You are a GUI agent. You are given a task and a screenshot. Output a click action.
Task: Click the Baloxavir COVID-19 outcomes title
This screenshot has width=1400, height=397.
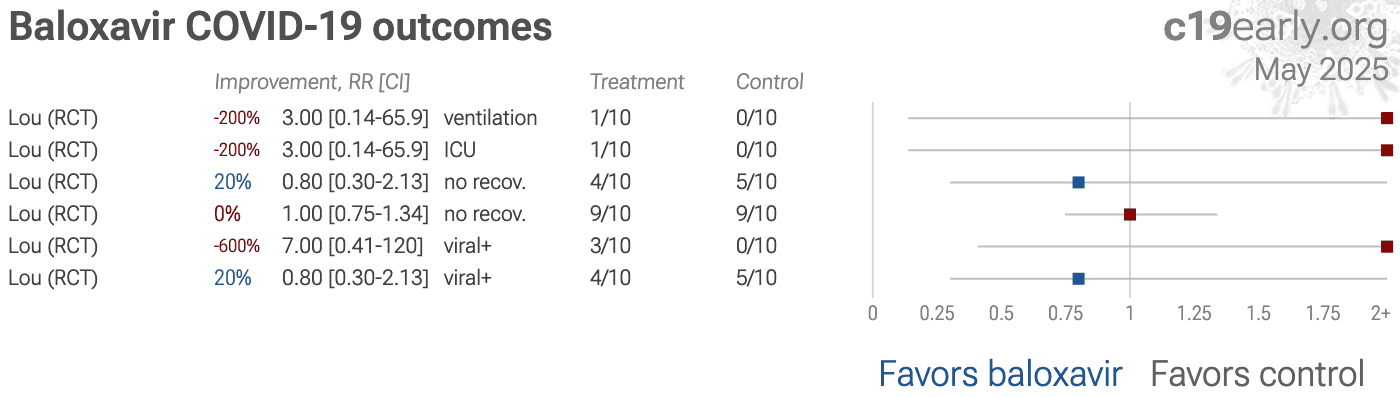tap(280, 27)
